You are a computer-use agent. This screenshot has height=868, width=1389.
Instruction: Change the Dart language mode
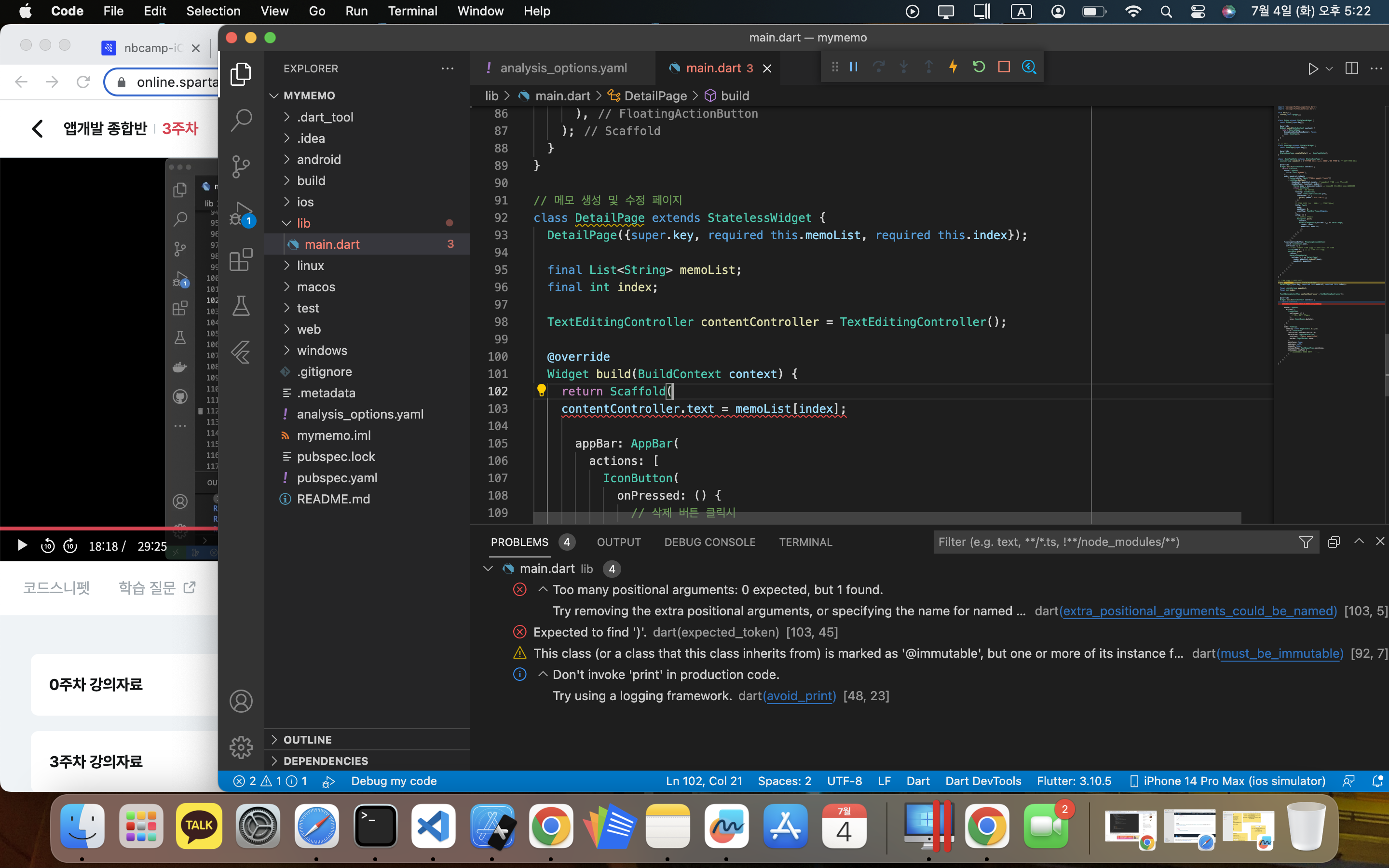click(918, 781)
